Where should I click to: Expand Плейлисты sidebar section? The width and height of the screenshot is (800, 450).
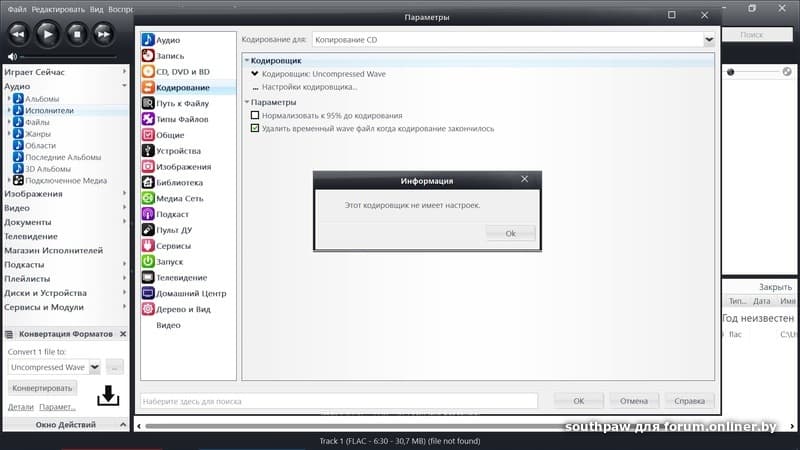tap(124, 279)
